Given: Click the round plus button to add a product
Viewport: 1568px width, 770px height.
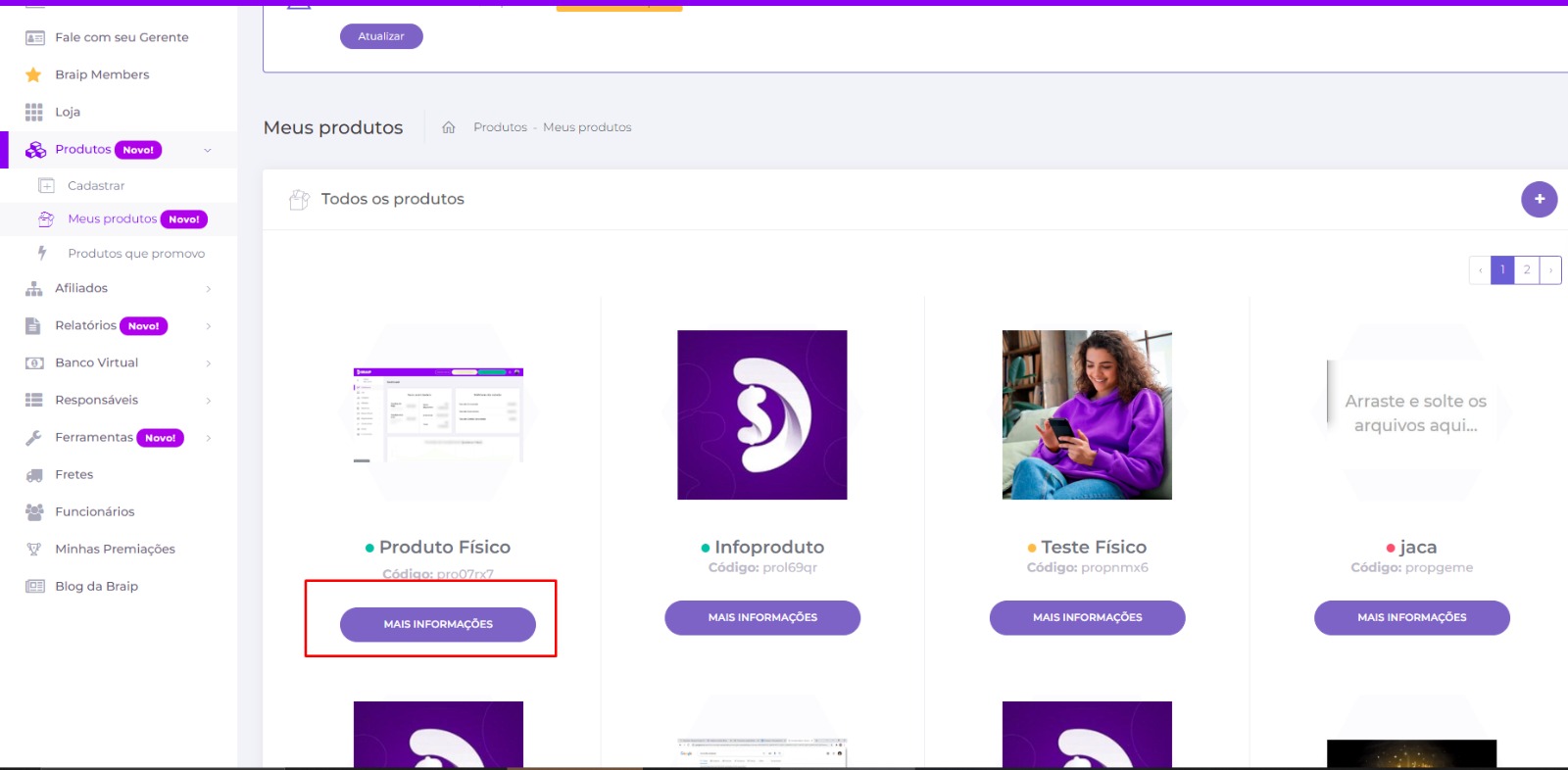Looking at the screenshot, I should click(x=1540, y=199).
